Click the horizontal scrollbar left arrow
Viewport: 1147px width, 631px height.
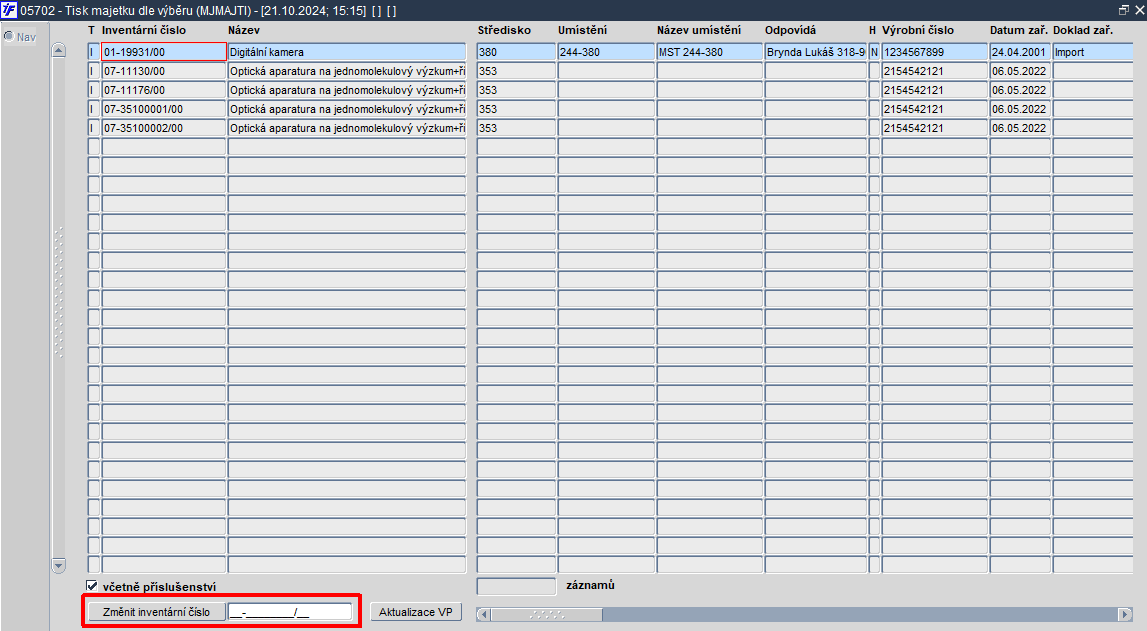pos(483,614)
